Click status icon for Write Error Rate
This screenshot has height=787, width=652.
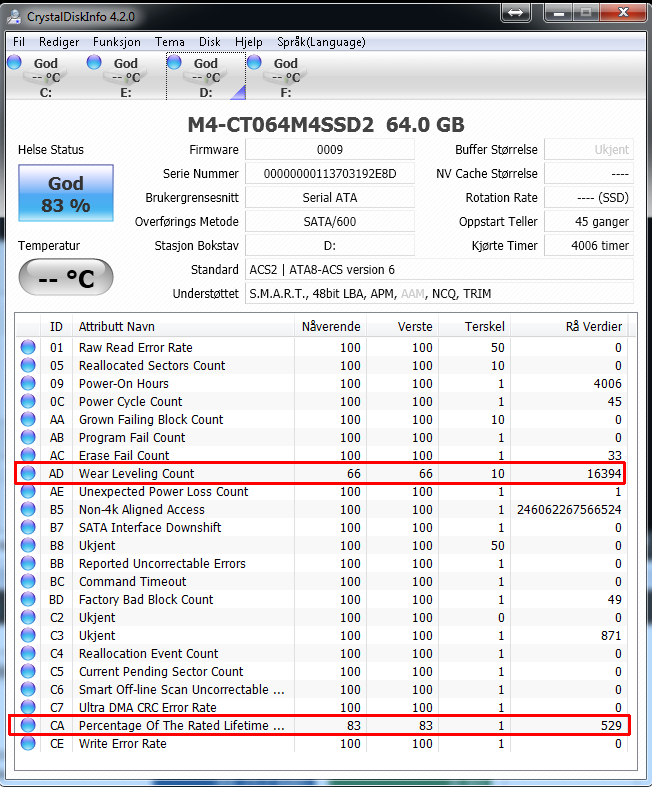click(x=28, y=744)
